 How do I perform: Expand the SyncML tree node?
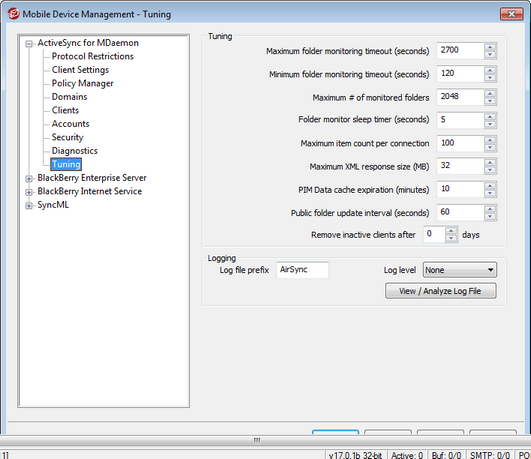29,205
